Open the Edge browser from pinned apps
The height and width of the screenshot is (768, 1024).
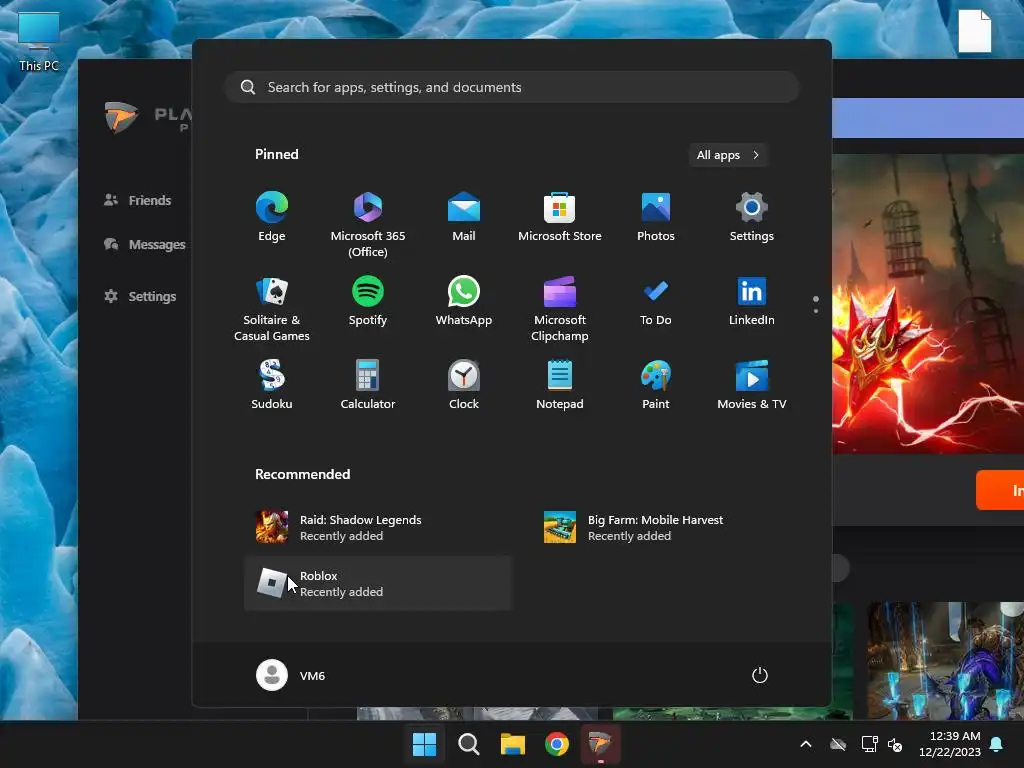[272, 217]
